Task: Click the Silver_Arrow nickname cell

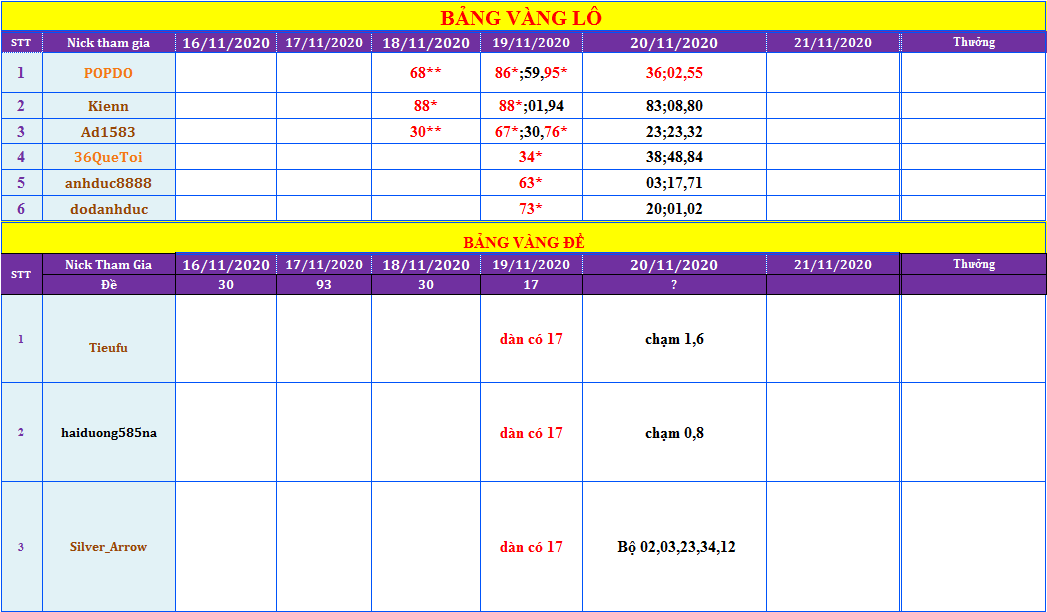Action: pyautogui.click(x=108, y=547)
